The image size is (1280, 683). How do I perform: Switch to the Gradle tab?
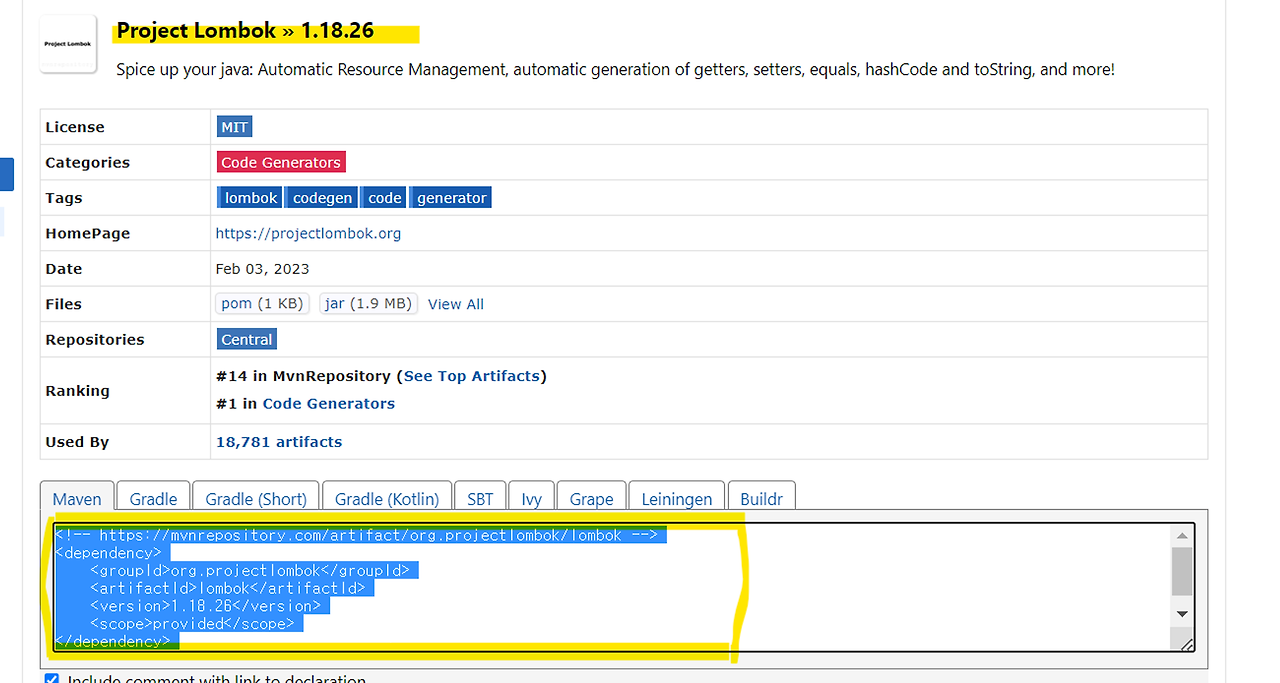153,498
